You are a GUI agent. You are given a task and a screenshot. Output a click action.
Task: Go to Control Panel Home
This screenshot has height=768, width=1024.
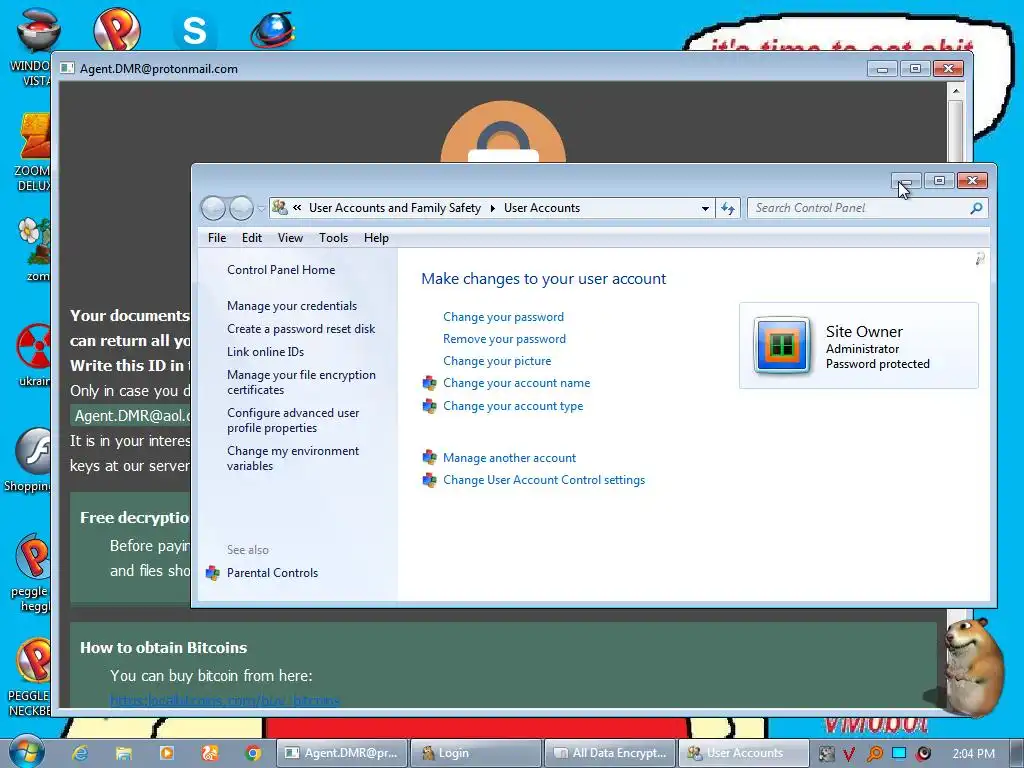point(281,270)
